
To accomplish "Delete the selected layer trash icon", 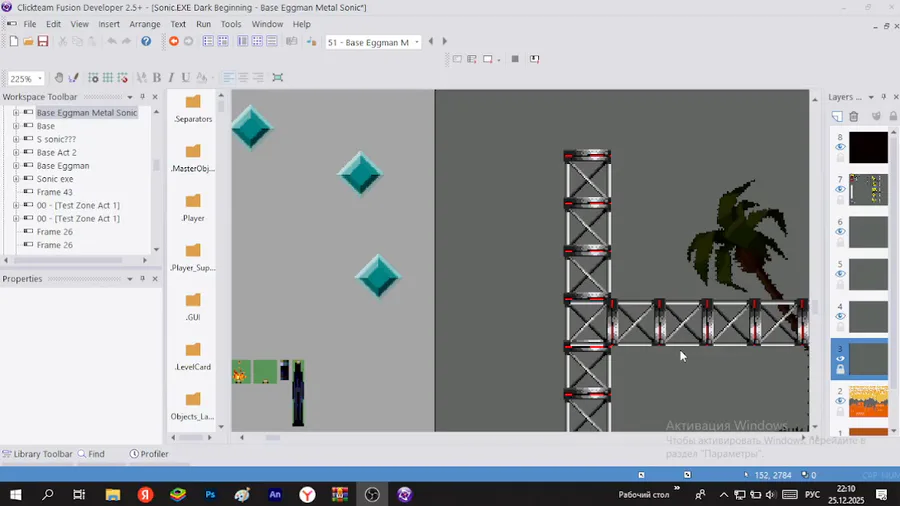I will (854, 116).
